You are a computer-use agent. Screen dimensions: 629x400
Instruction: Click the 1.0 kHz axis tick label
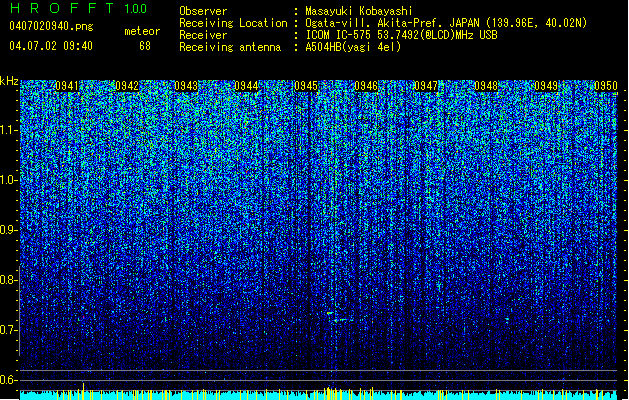click(x=8, y=180)
